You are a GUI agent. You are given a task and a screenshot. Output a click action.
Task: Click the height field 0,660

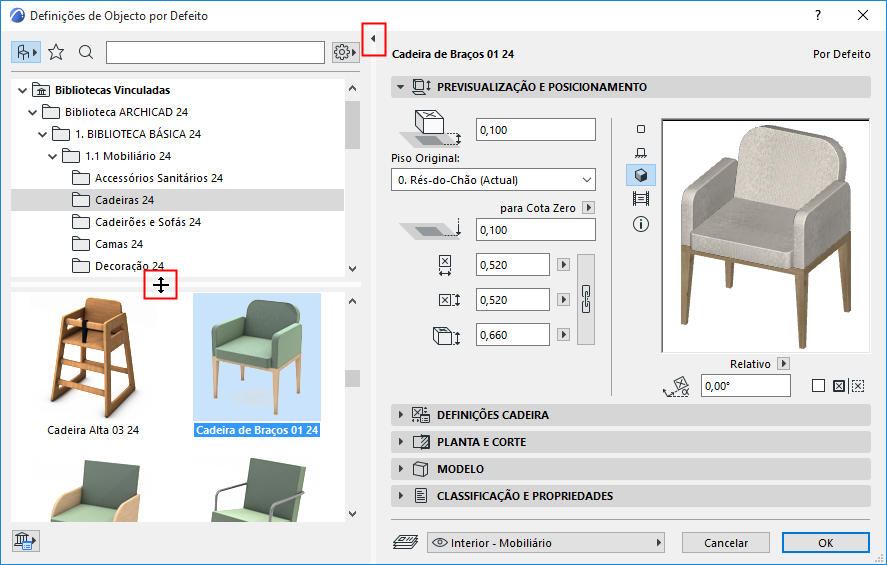point(513,335)
